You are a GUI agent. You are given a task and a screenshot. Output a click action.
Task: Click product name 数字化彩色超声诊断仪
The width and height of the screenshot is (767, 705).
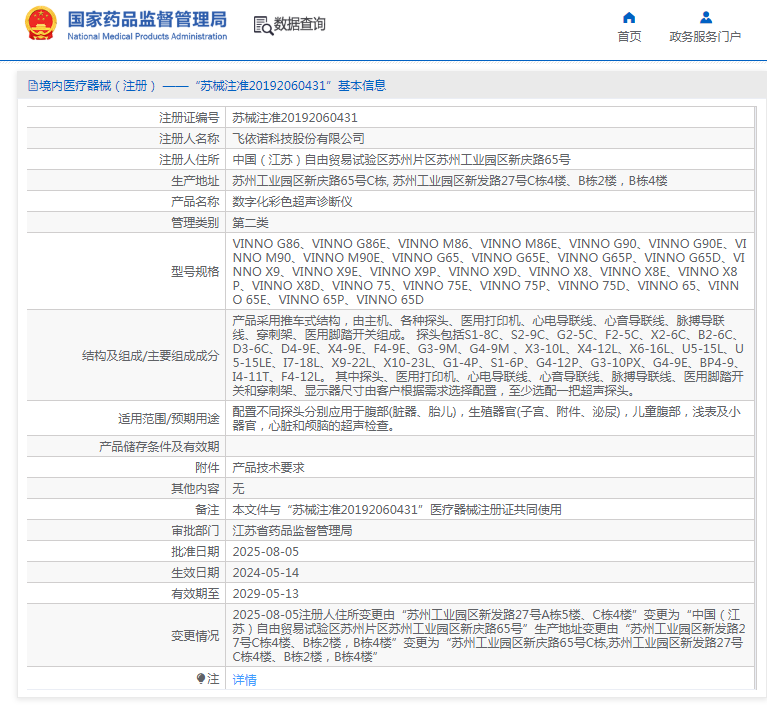[x=292, y=202]
